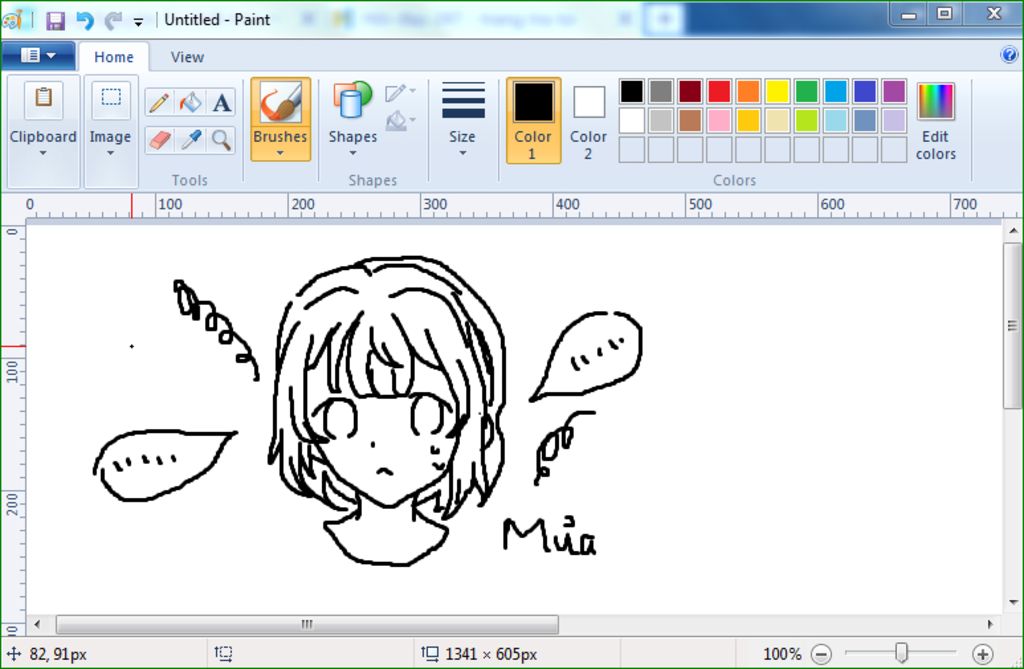The image size is (1024, 669).
Task: Click the Save icon in quick access toolbar
Action: coord(56,20)
